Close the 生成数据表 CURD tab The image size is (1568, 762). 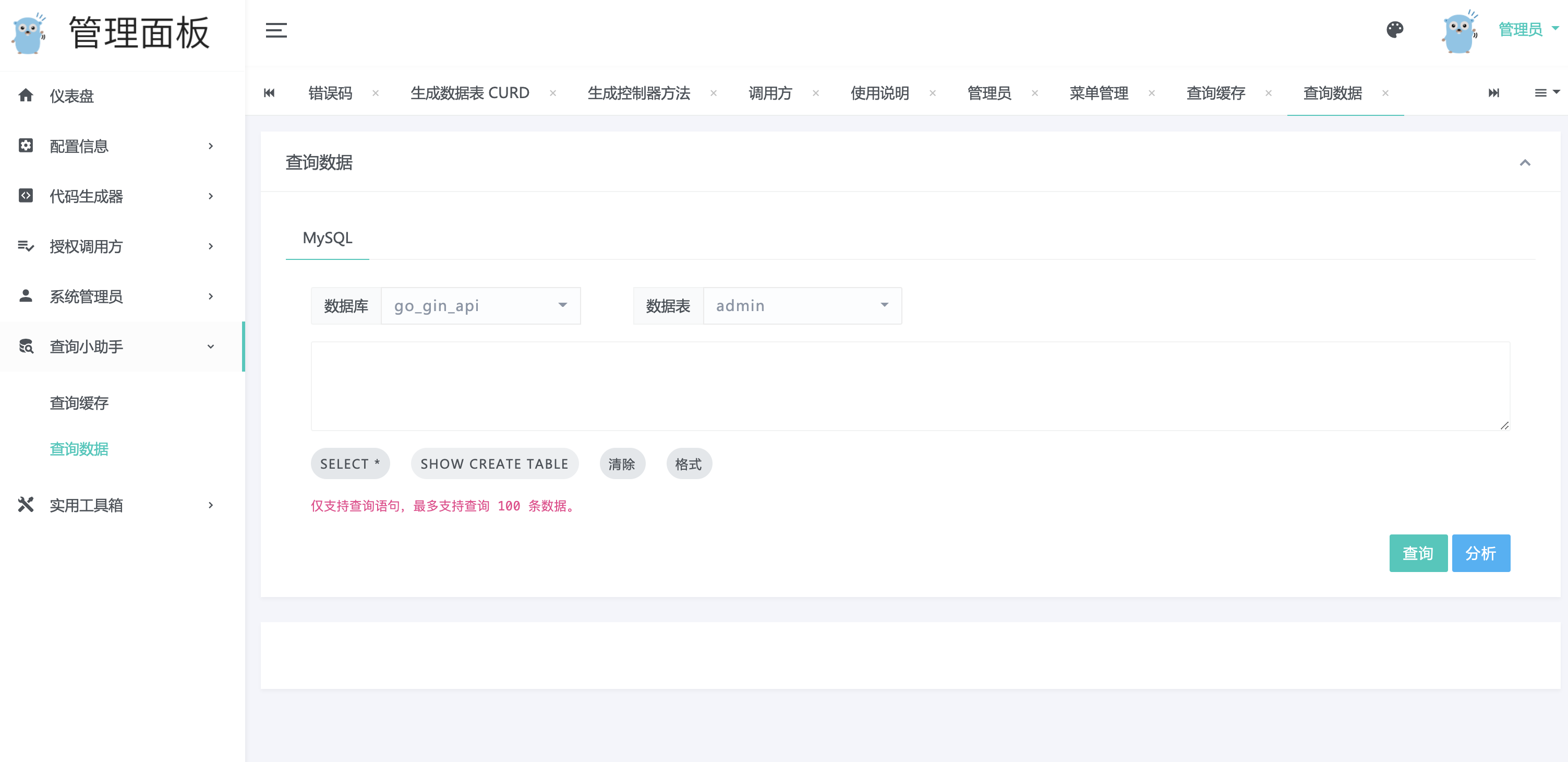tap(553, 93)
